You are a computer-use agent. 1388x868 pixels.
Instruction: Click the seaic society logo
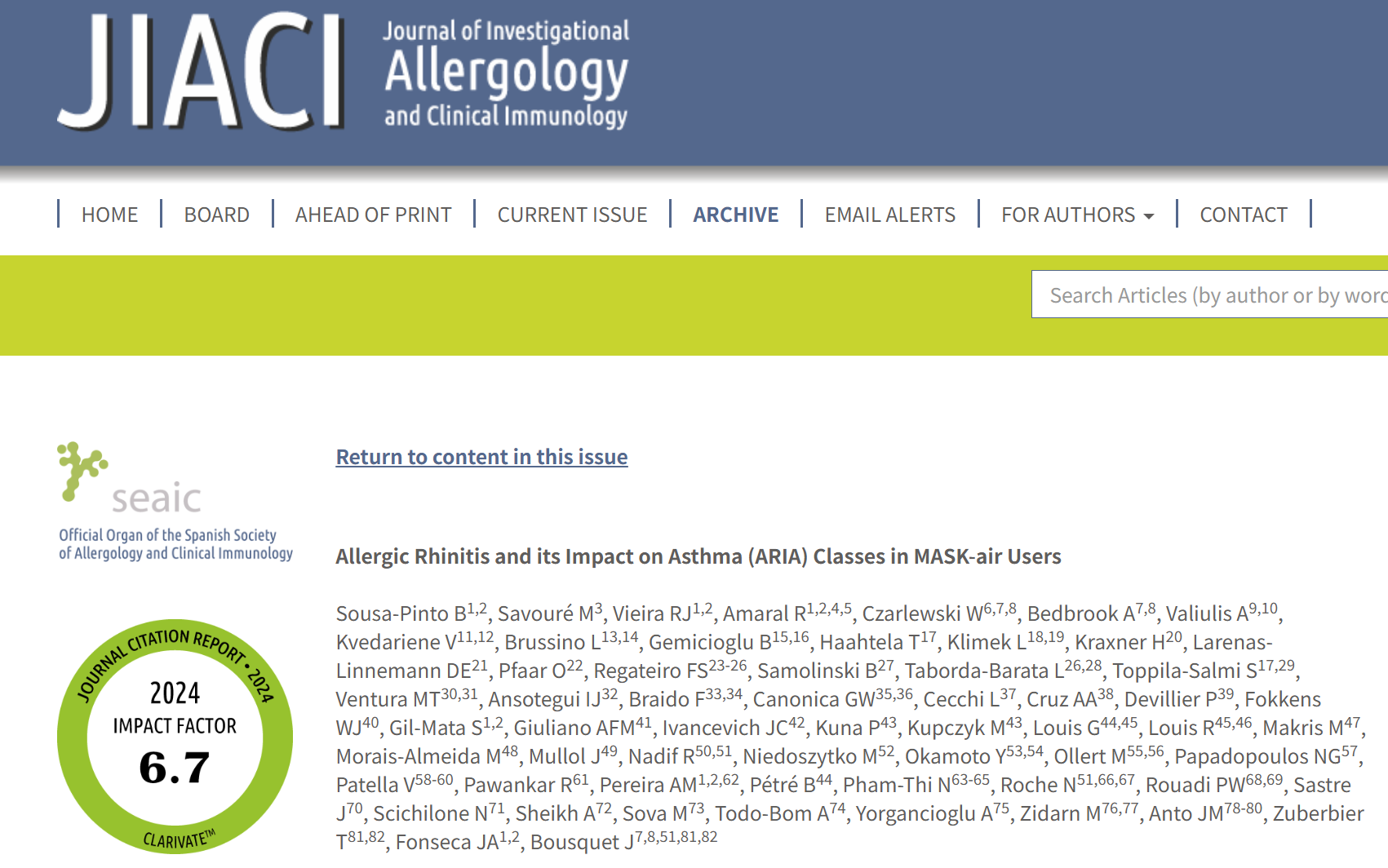coord(131,480)
